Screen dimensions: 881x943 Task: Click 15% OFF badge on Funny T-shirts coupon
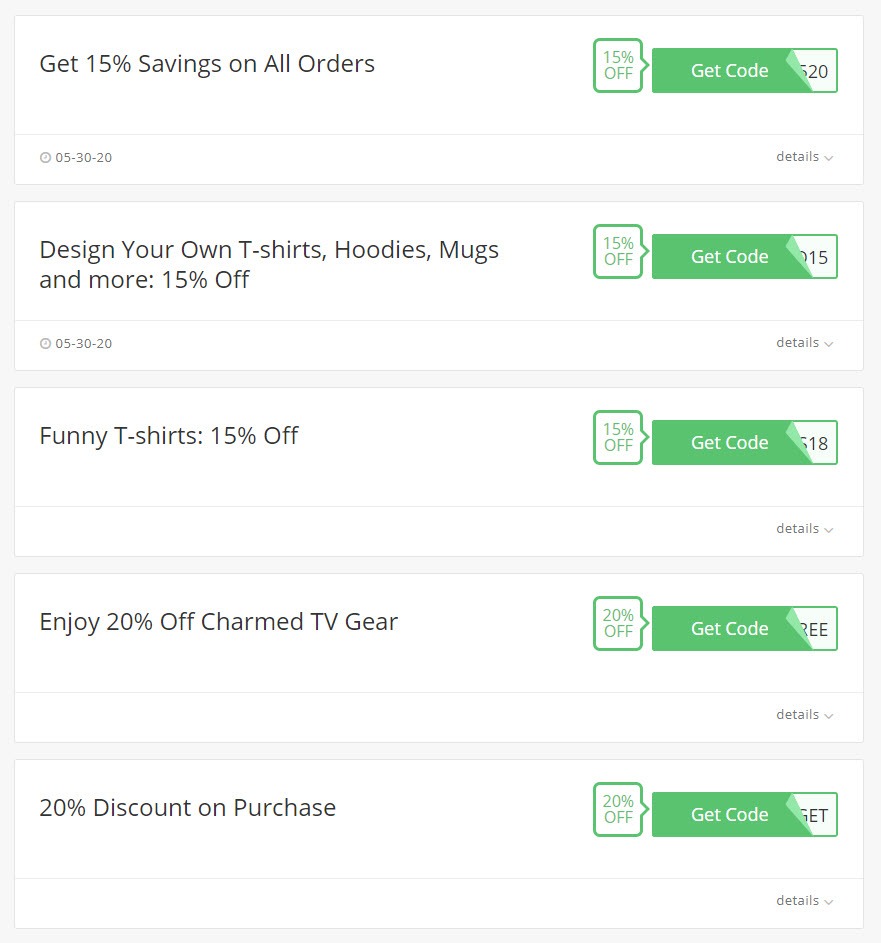click(618, 438)
